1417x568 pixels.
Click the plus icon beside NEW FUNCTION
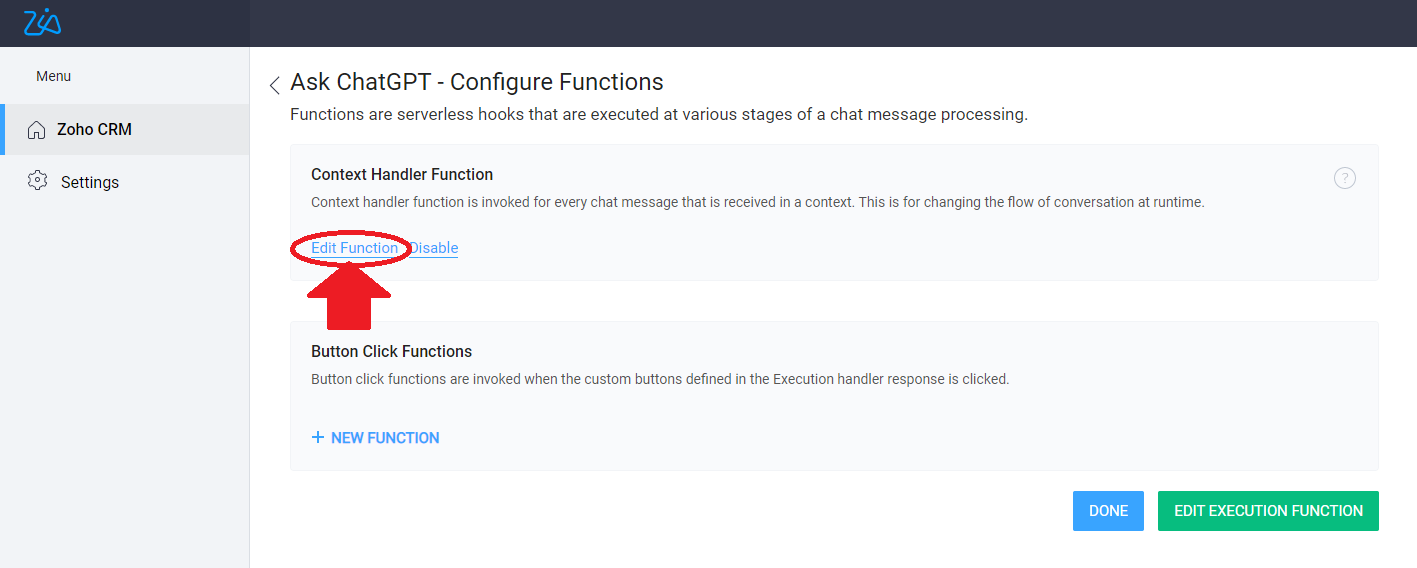318,437
